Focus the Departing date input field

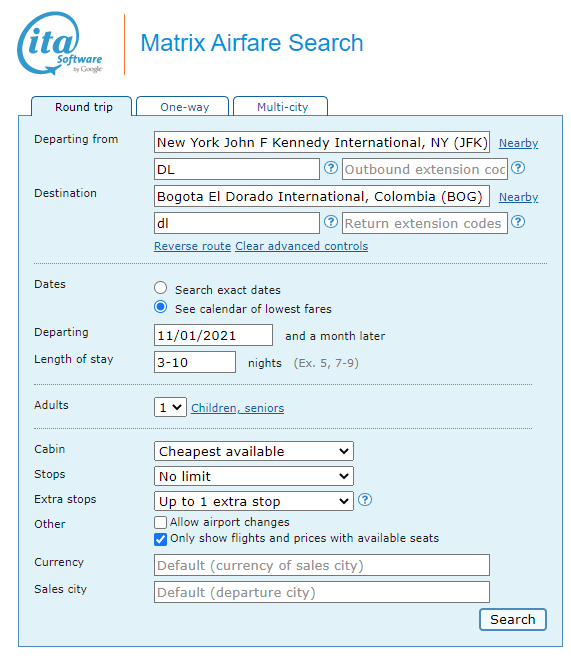(213, 335)
